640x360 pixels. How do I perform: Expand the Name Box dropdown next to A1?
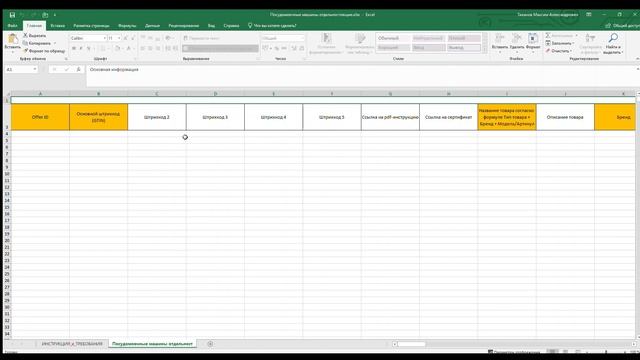click(35, 69)
